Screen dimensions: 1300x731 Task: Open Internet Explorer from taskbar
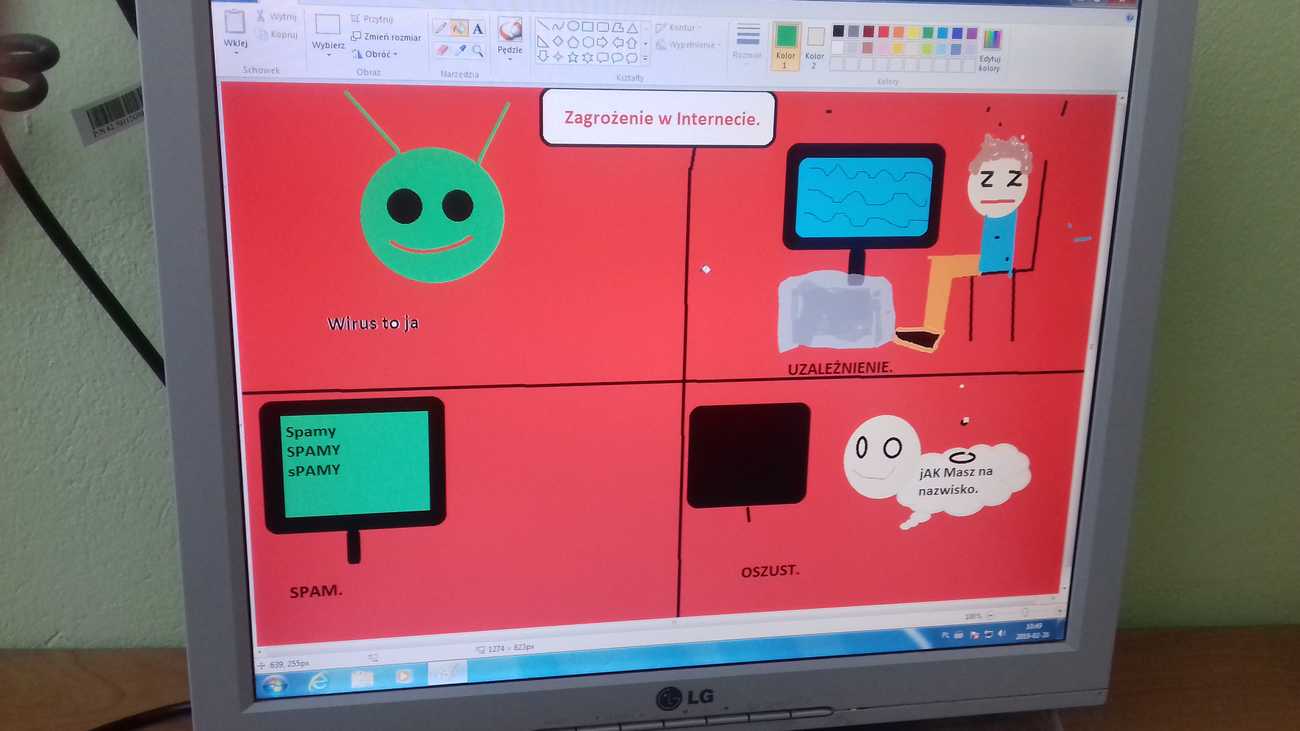tap(318, 681)
